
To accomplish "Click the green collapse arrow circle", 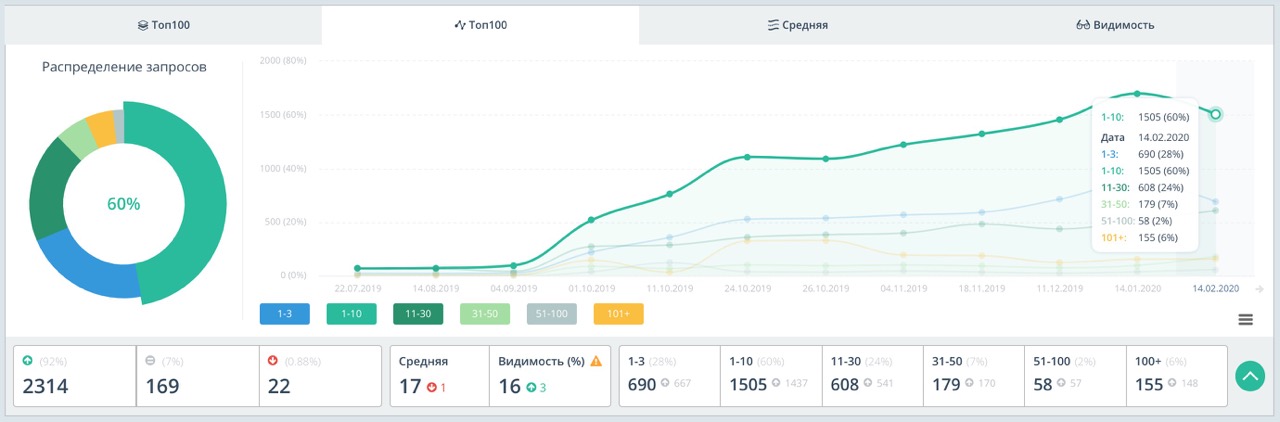I will [1250, 376].
